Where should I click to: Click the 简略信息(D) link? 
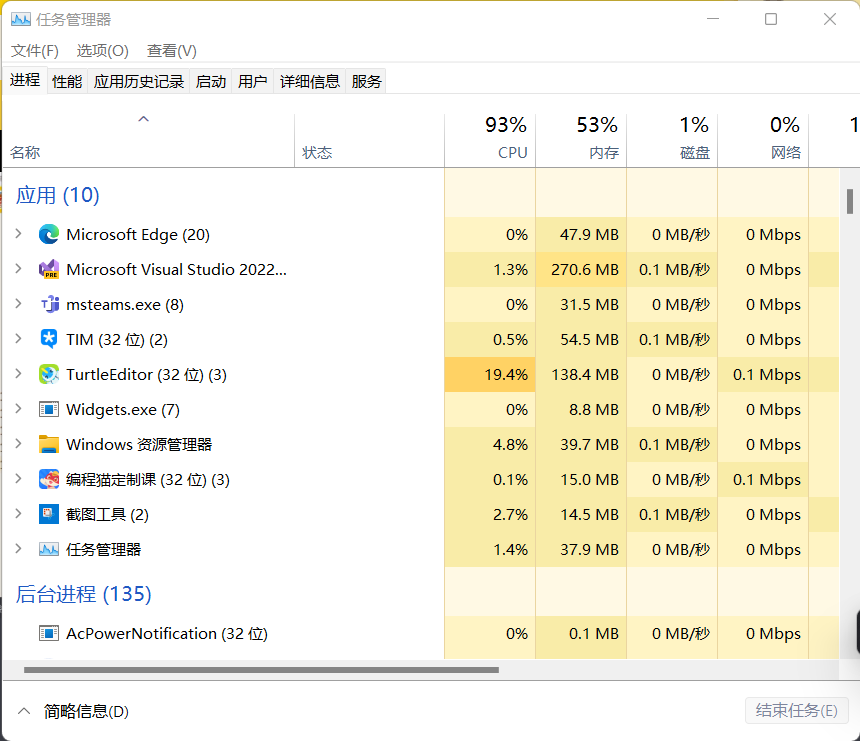coord(86,711)
